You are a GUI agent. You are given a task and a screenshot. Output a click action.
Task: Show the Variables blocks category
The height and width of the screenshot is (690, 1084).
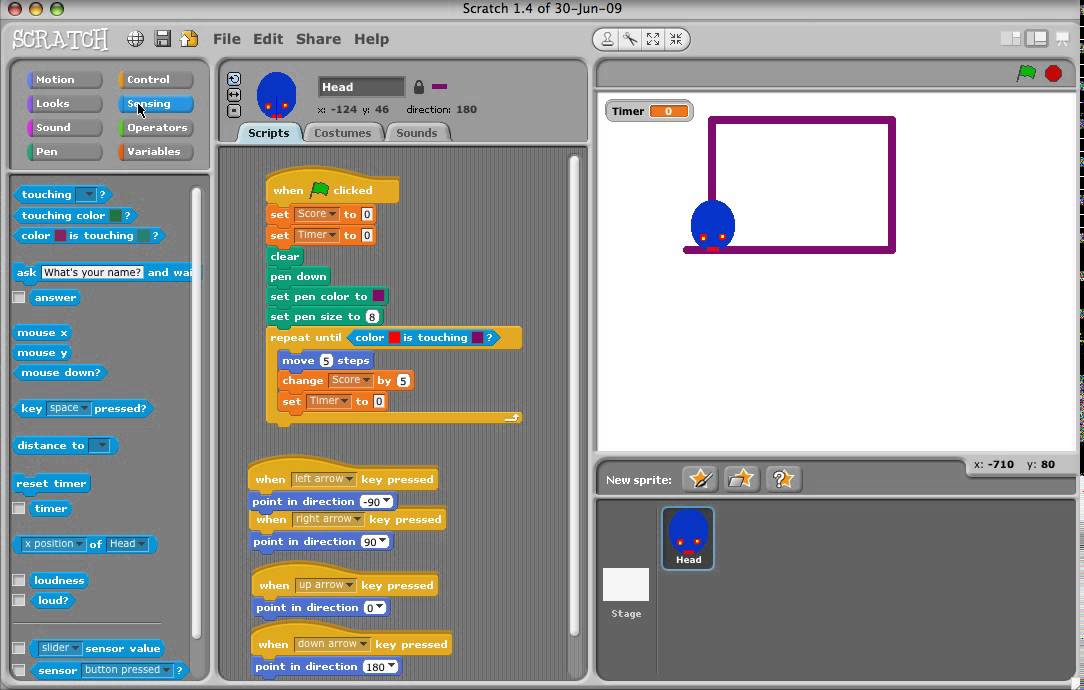pos(156,151)
